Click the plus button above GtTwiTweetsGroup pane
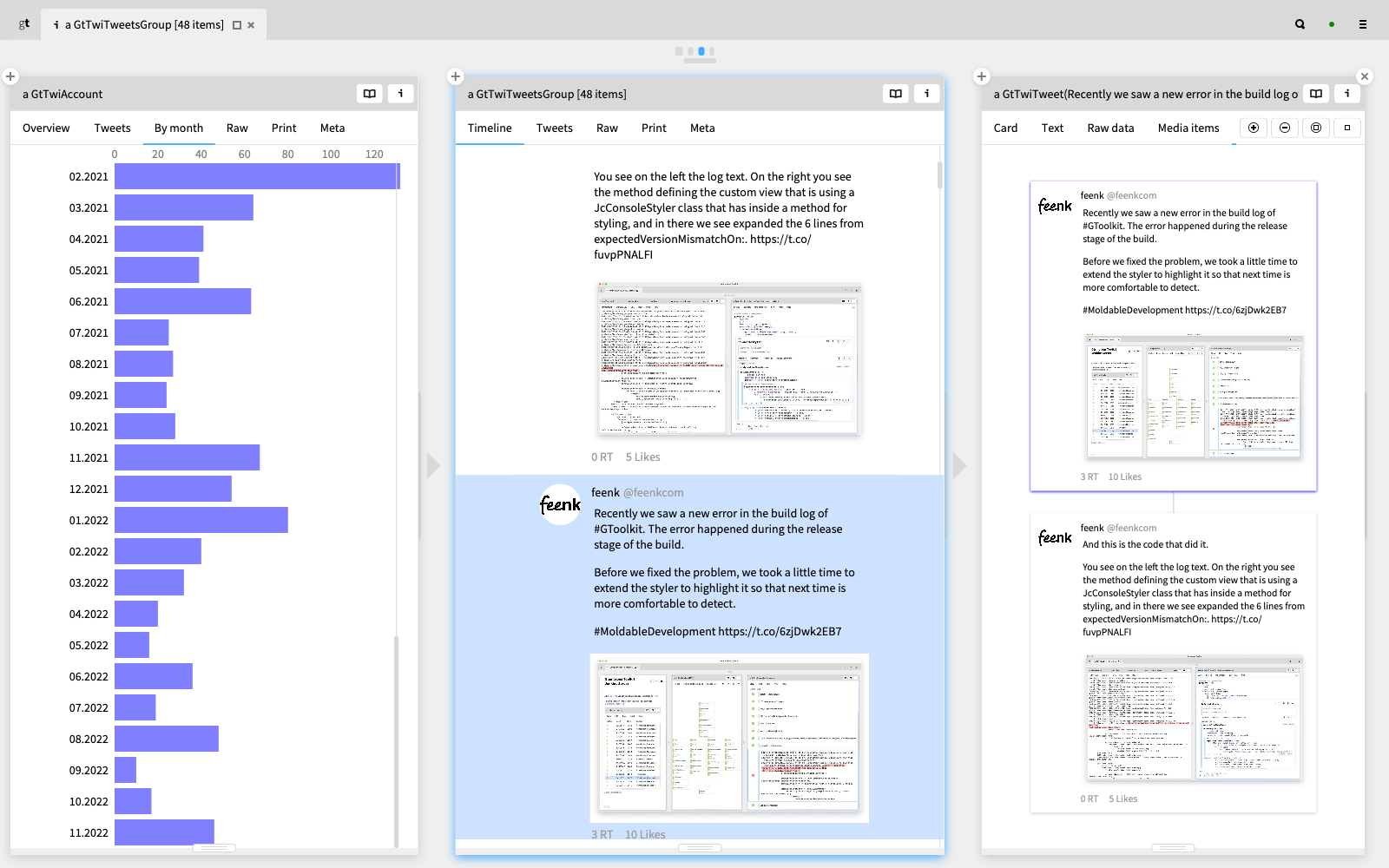Viewport: 1389px width, 868px height. (x=455, y=76)
